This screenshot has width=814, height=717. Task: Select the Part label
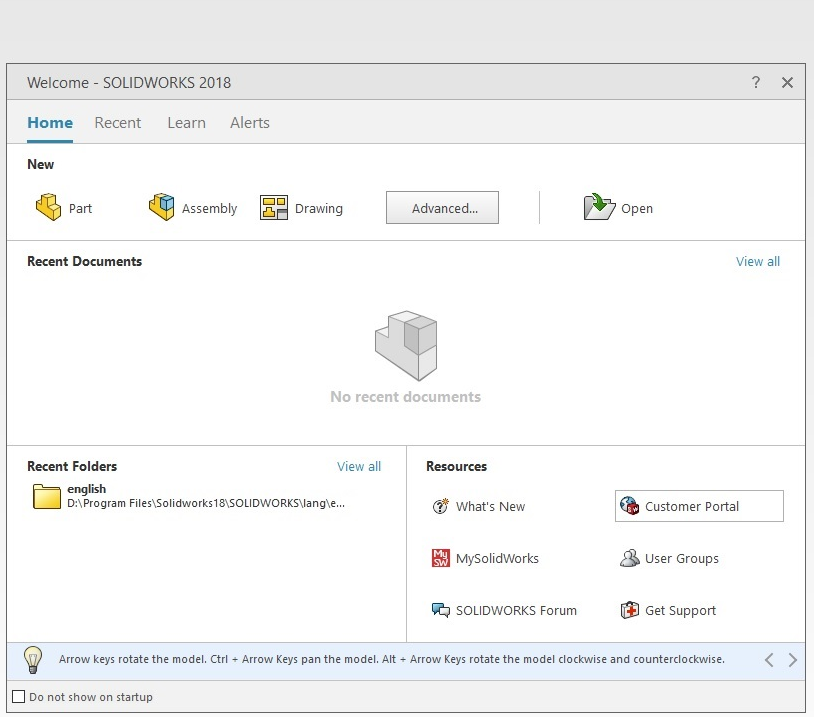click(80, 208)
